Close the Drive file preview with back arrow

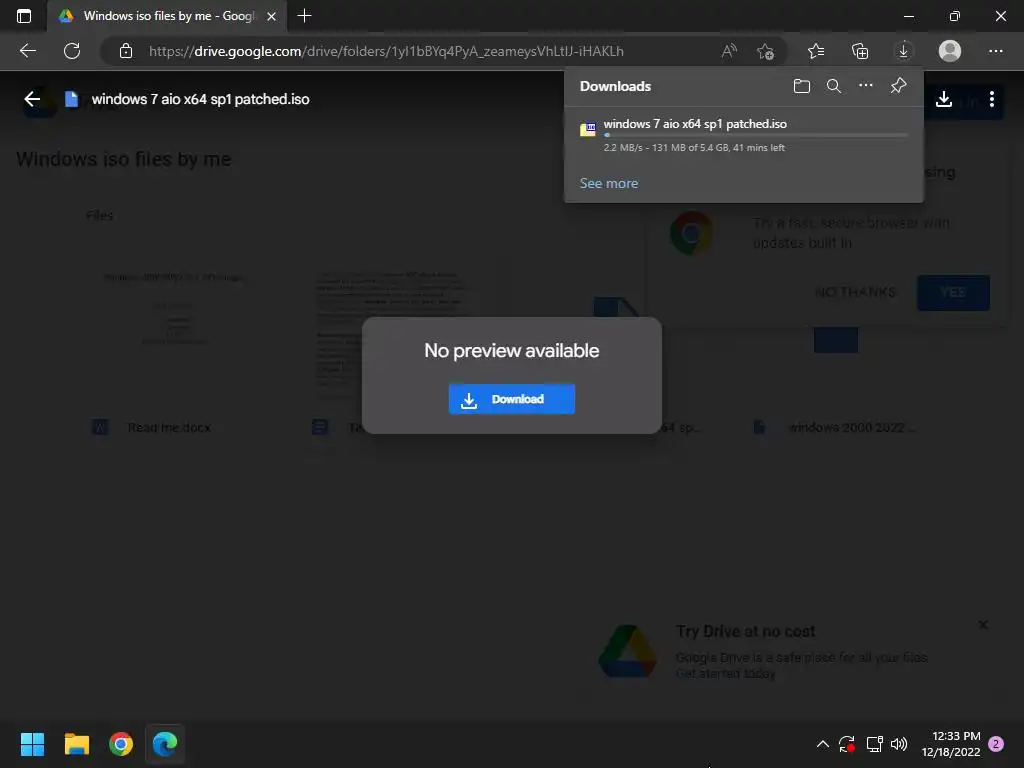pyautogui.click(x=32, y=99)
